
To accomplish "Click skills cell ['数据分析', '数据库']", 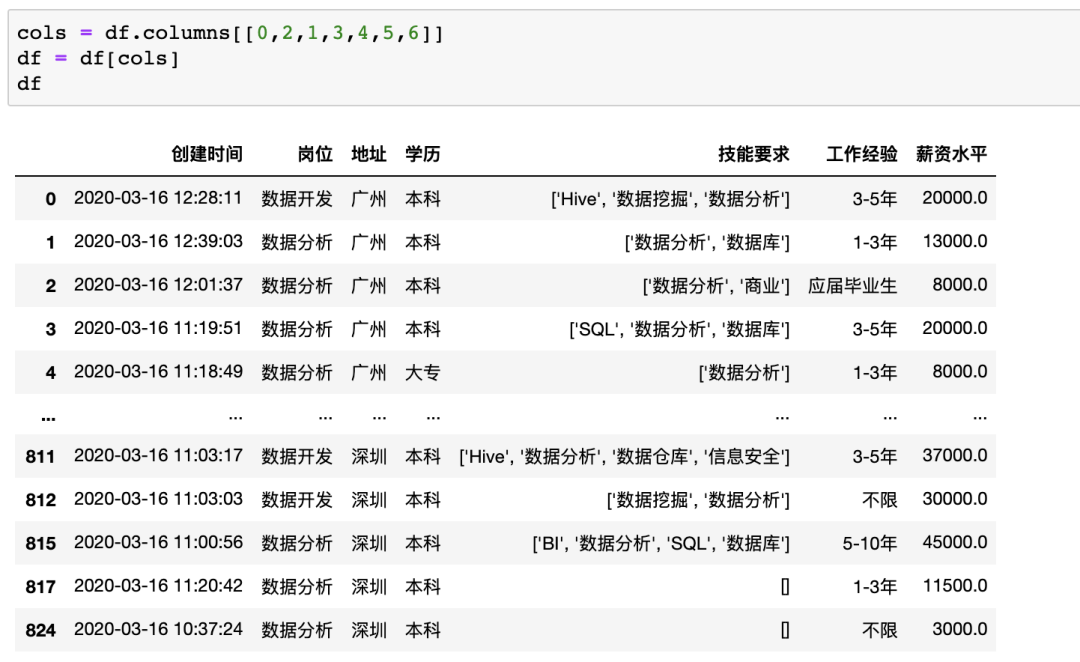I will [707, 242].
